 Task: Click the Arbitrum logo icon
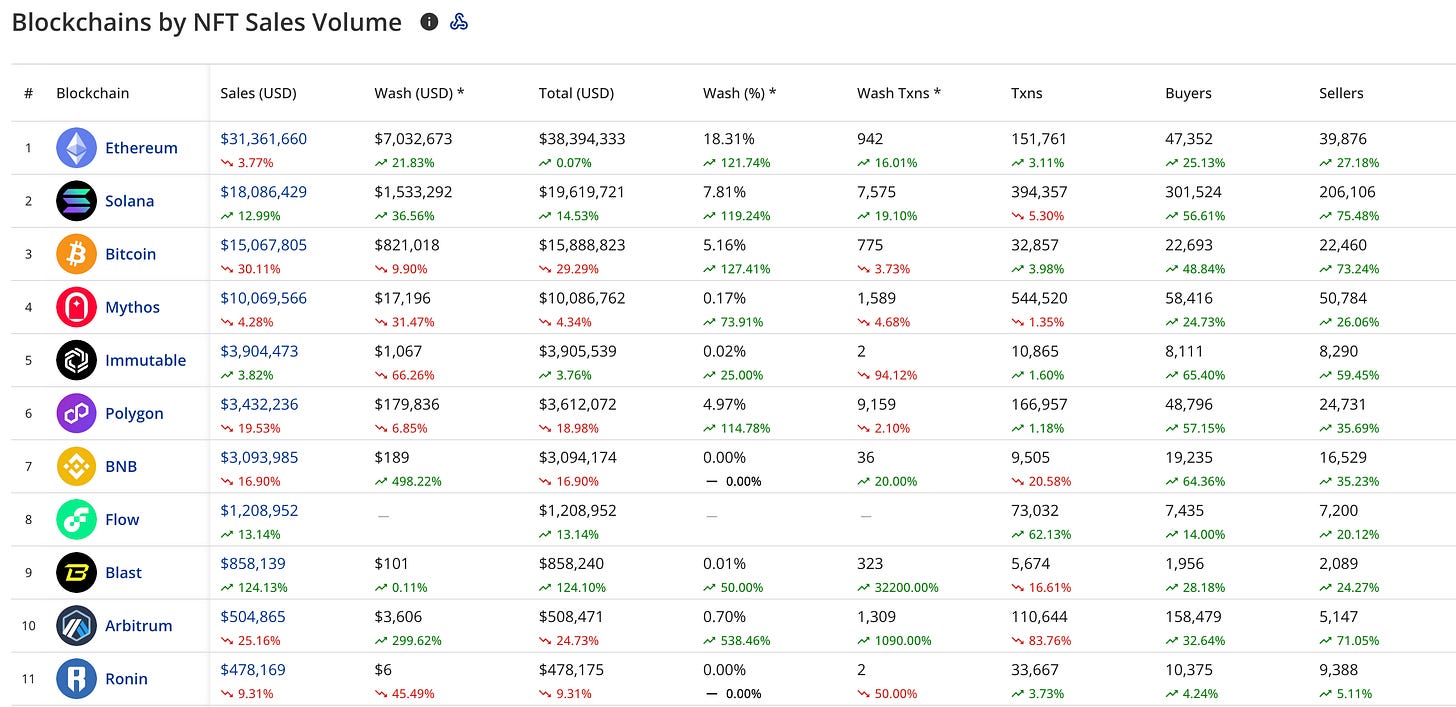tap(76, 625)
